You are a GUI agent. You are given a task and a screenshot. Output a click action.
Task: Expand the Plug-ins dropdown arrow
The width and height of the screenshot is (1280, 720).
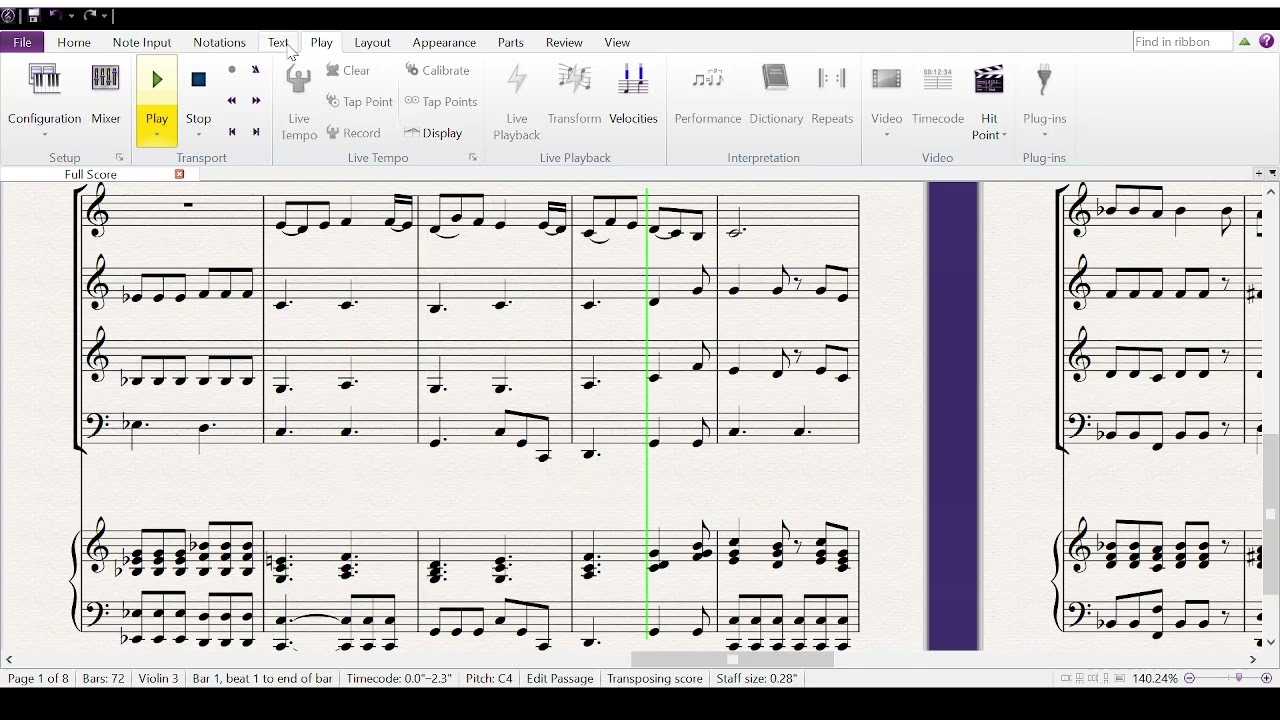[1044, 134]
